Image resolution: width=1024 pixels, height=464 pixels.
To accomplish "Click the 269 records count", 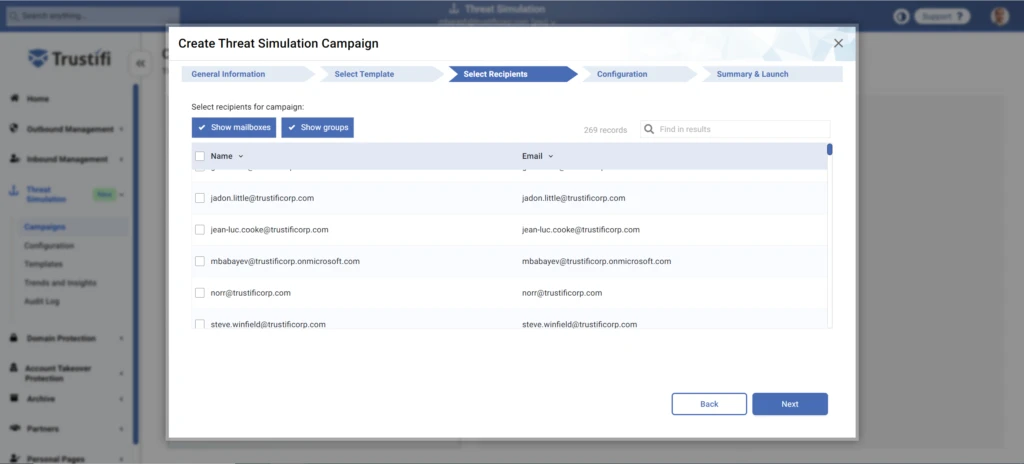I will pyautogui.click(x=605, y=130).
